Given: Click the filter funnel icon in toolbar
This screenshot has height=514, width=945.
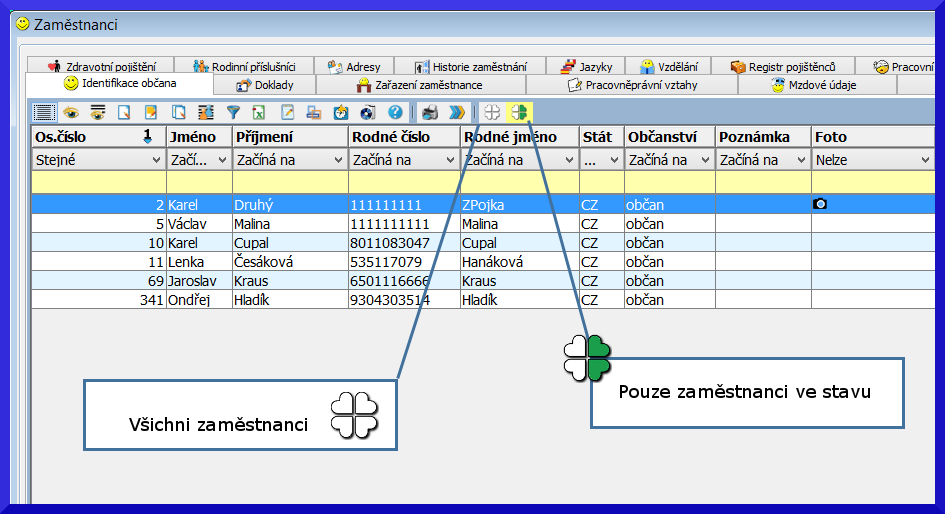Looking at the screenshot, I should point(233,113).
